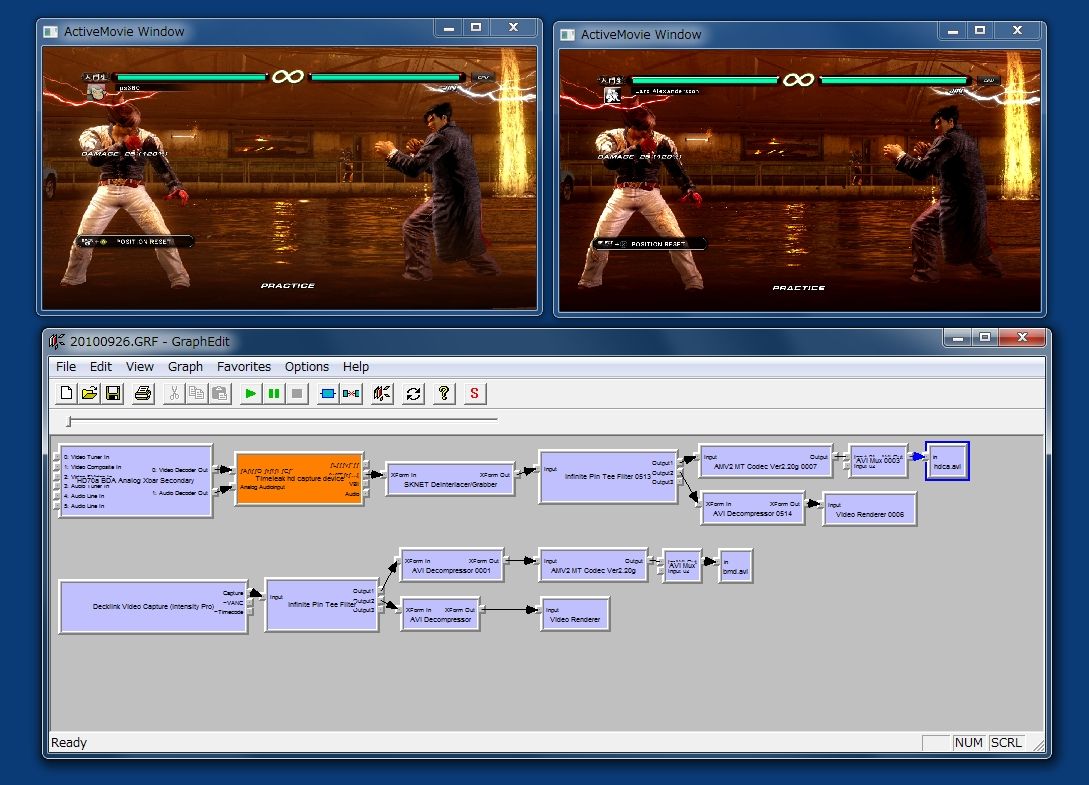Click the New graph toolbar icon

[x=67, y=394]
